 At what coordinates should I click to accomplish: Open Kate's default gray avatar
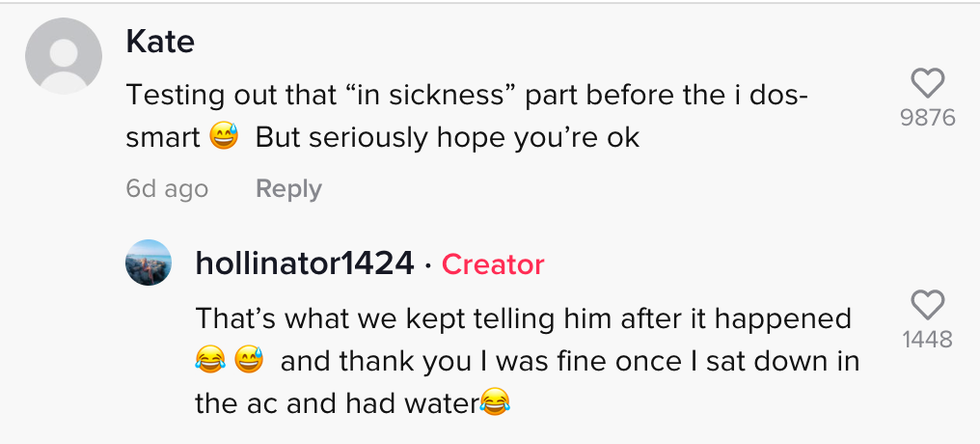[64, 57]
